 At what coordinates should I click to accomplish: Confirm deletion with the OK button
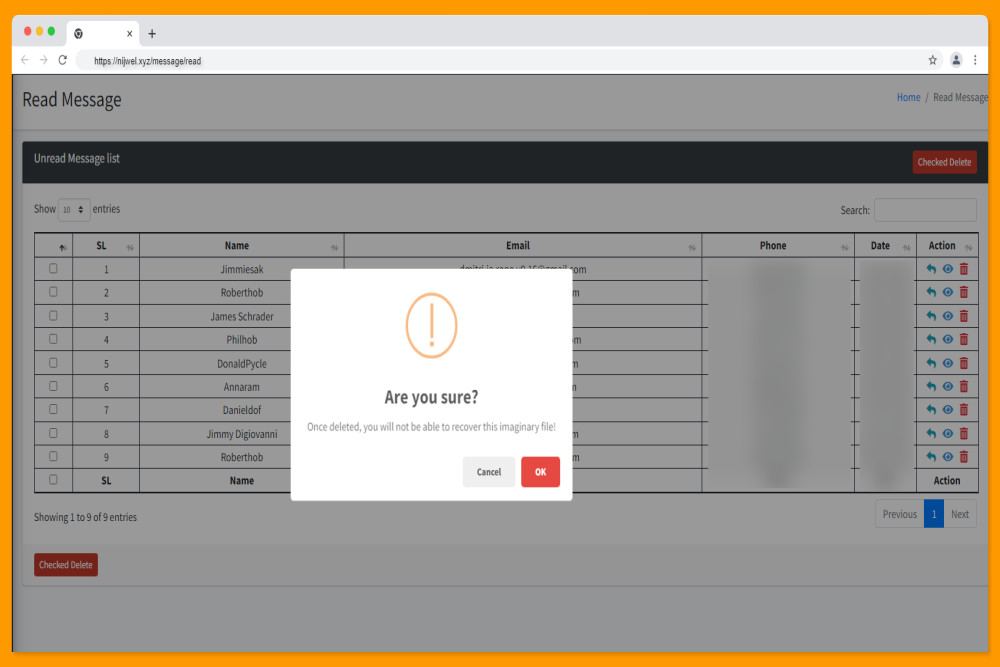[x=540, y=472]
